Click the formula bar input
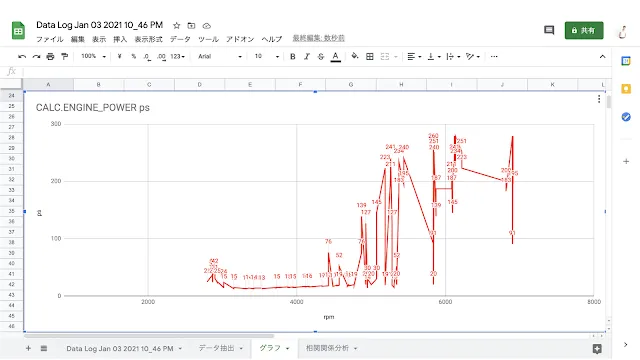The height and width of the screenshot is (360, 640). 317,72
